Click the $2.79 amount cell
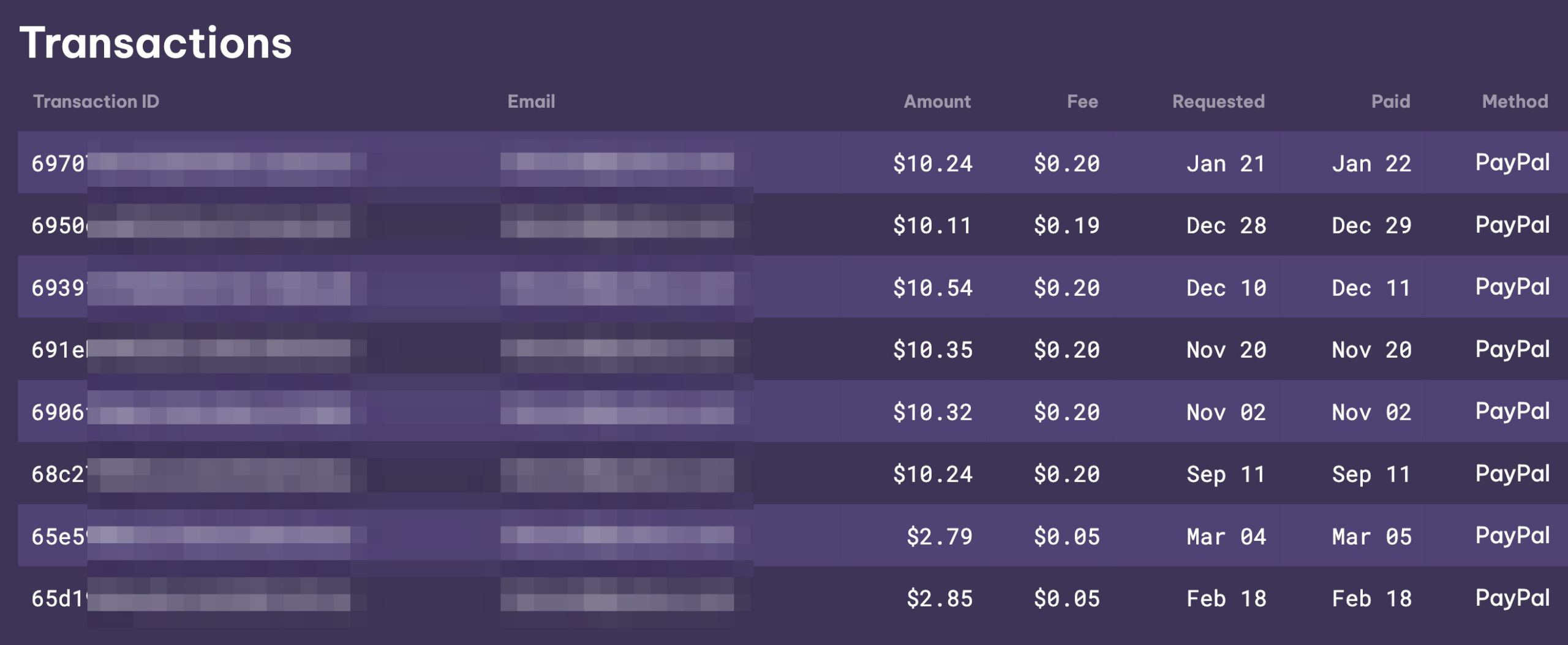Screen dimensions: 1568x645 939,537
